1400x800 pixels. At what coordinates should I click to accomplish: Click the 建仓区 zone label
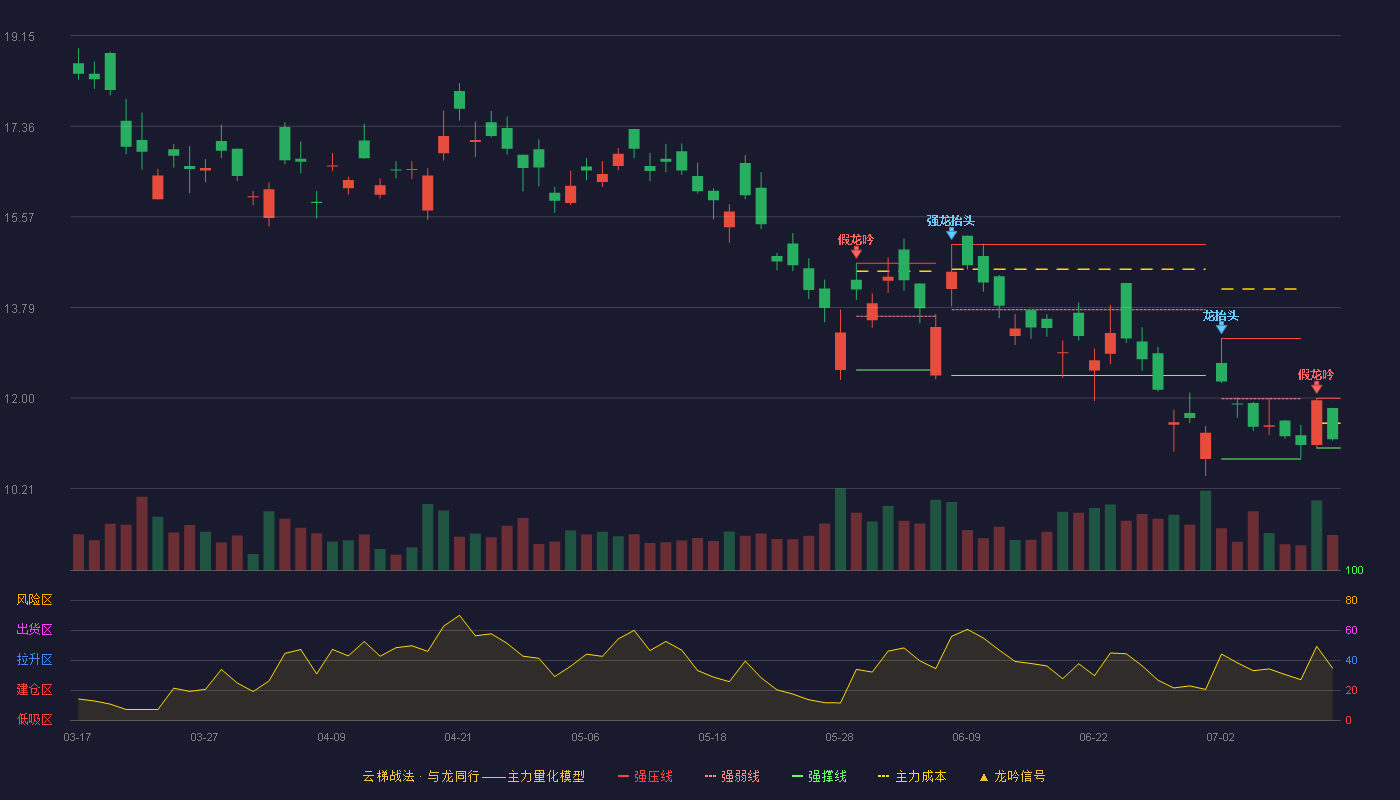point(34,690)
